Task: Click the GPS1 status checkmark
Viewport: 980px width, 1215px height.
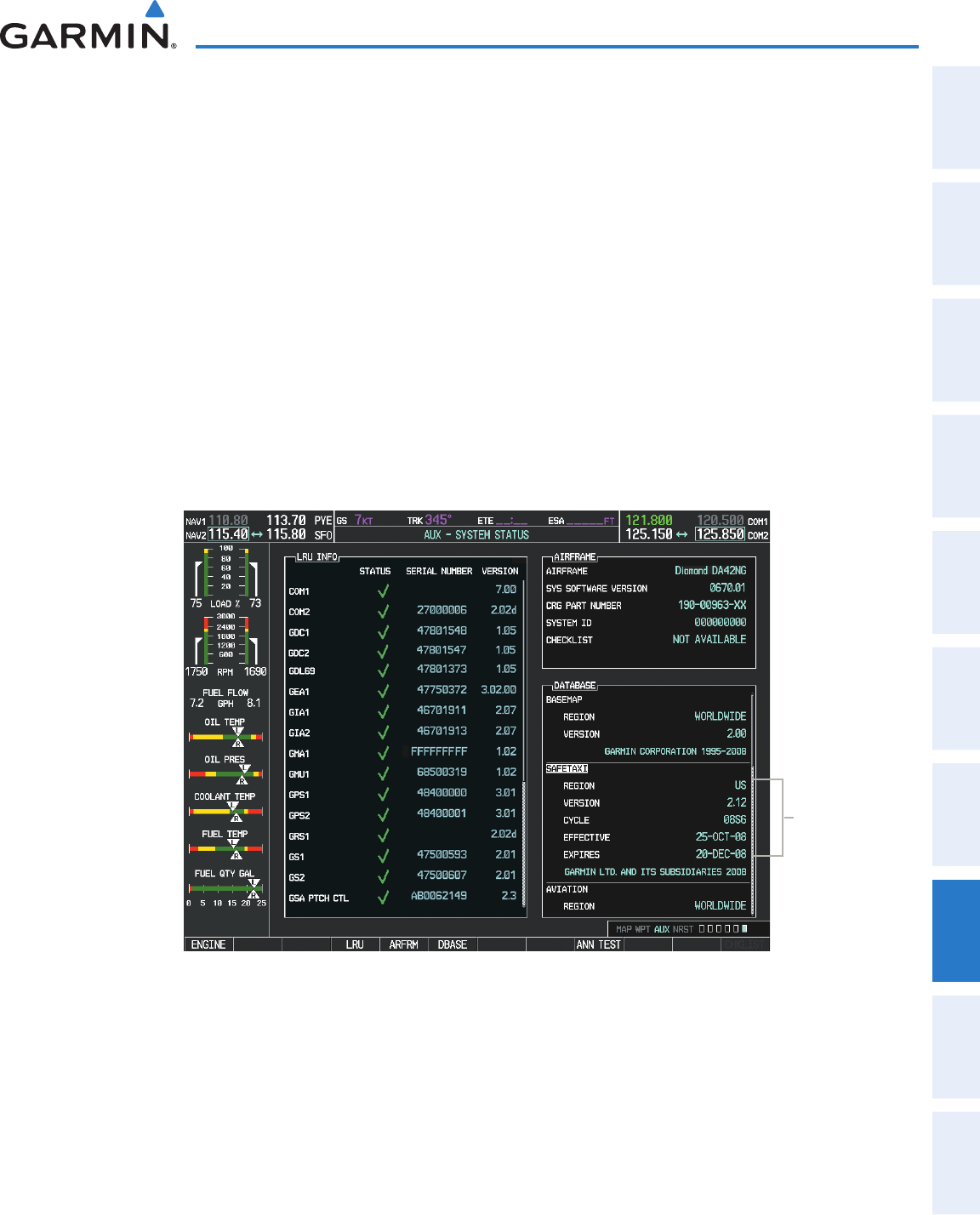Action: point(384,795)
